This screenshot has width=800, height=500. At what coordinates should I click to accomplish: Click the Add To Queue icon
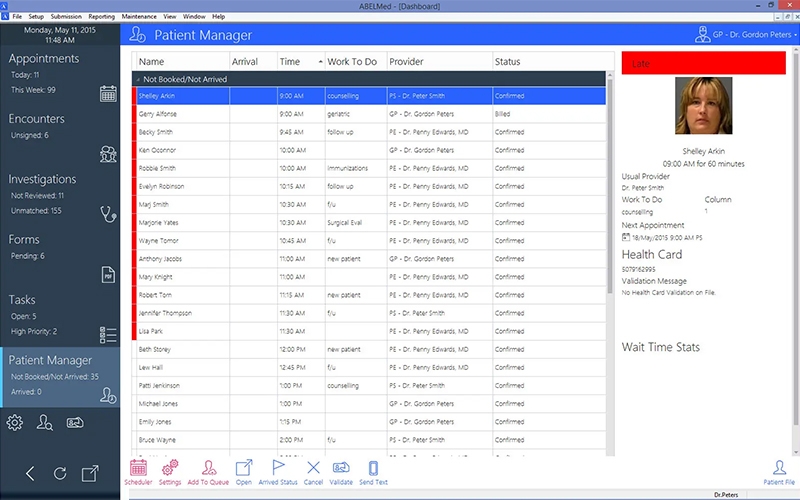point(208,471)
